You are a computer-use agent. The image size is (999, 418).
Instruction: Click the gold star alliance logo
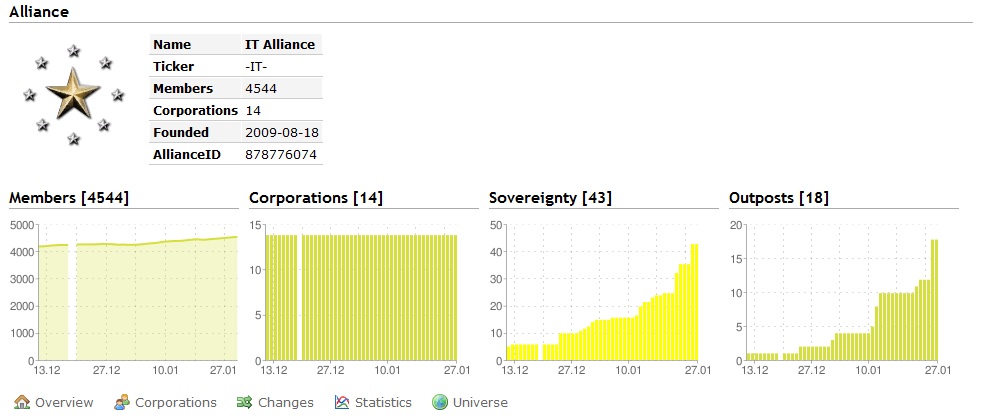pyautogui.click(x=74, y=94)
